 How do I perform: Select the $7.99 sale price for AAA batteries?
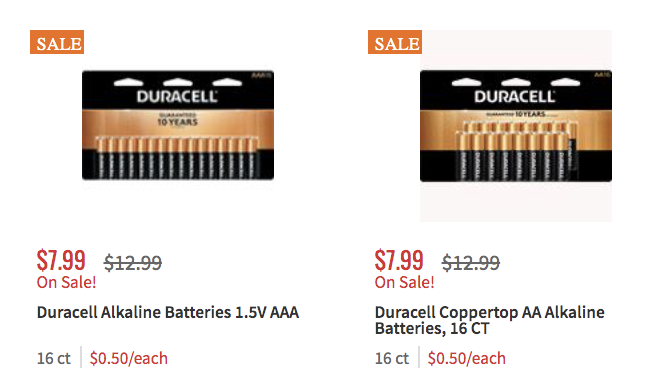point(61,260)
